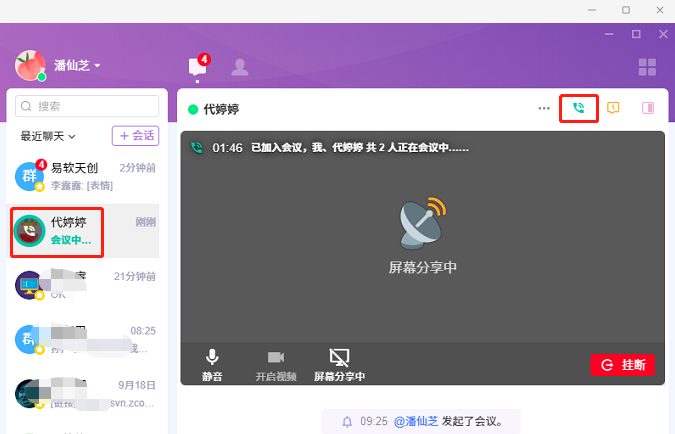This screenshot has width=675, height=434.
Task: Open the 潘仙芝 user name dropdown
Action: point(77,65)
